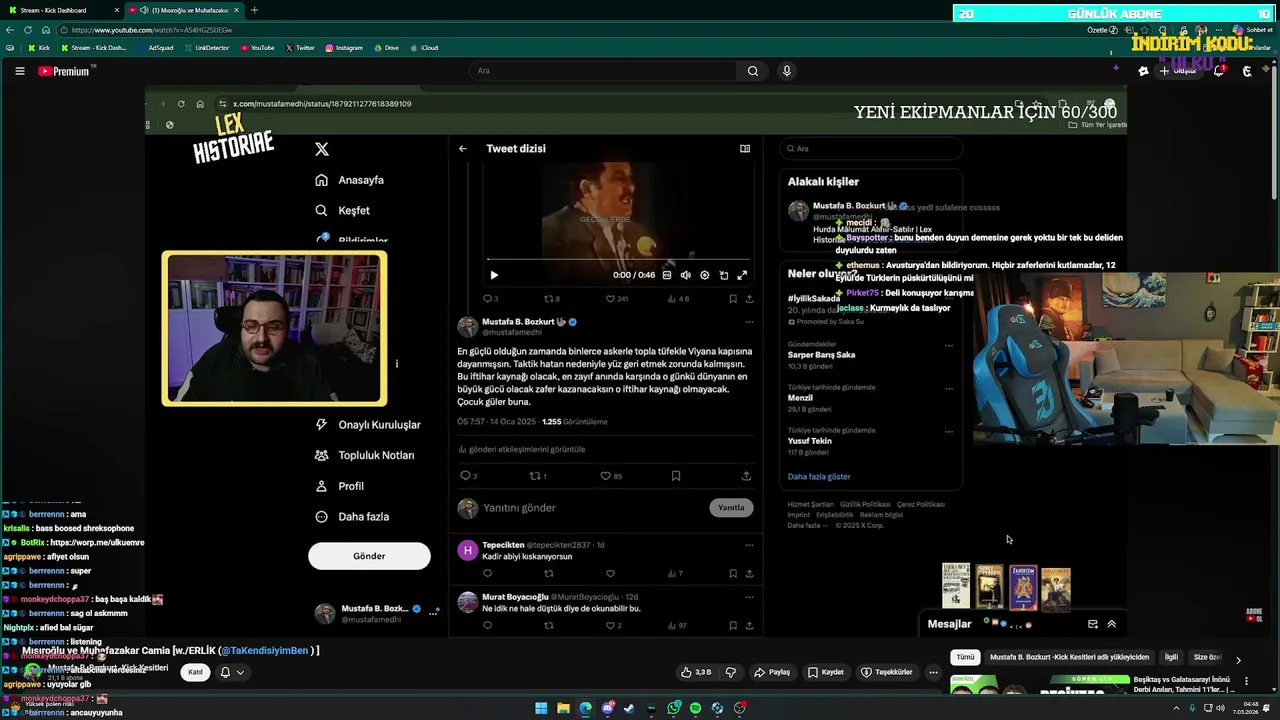Like the YouTube video with 3,3 B likes
The height and width of the screenshot is (720, 1280).
pyautogui.click(x=696, y=672)
